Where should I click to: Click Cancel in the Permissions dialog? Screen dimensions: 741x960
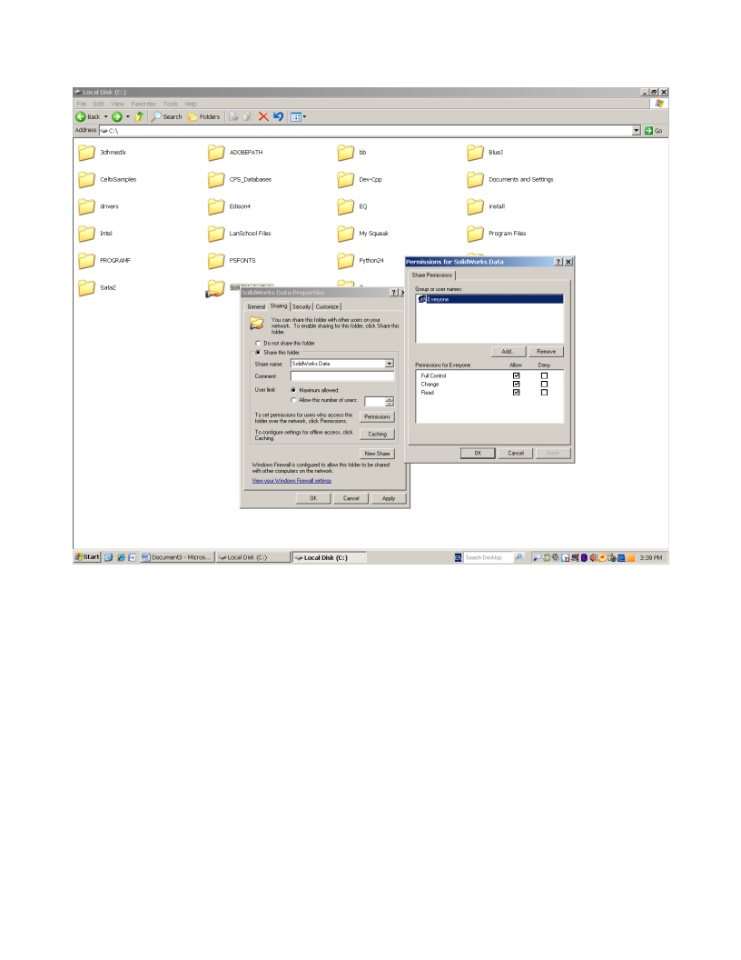click(x=516, y=453)
